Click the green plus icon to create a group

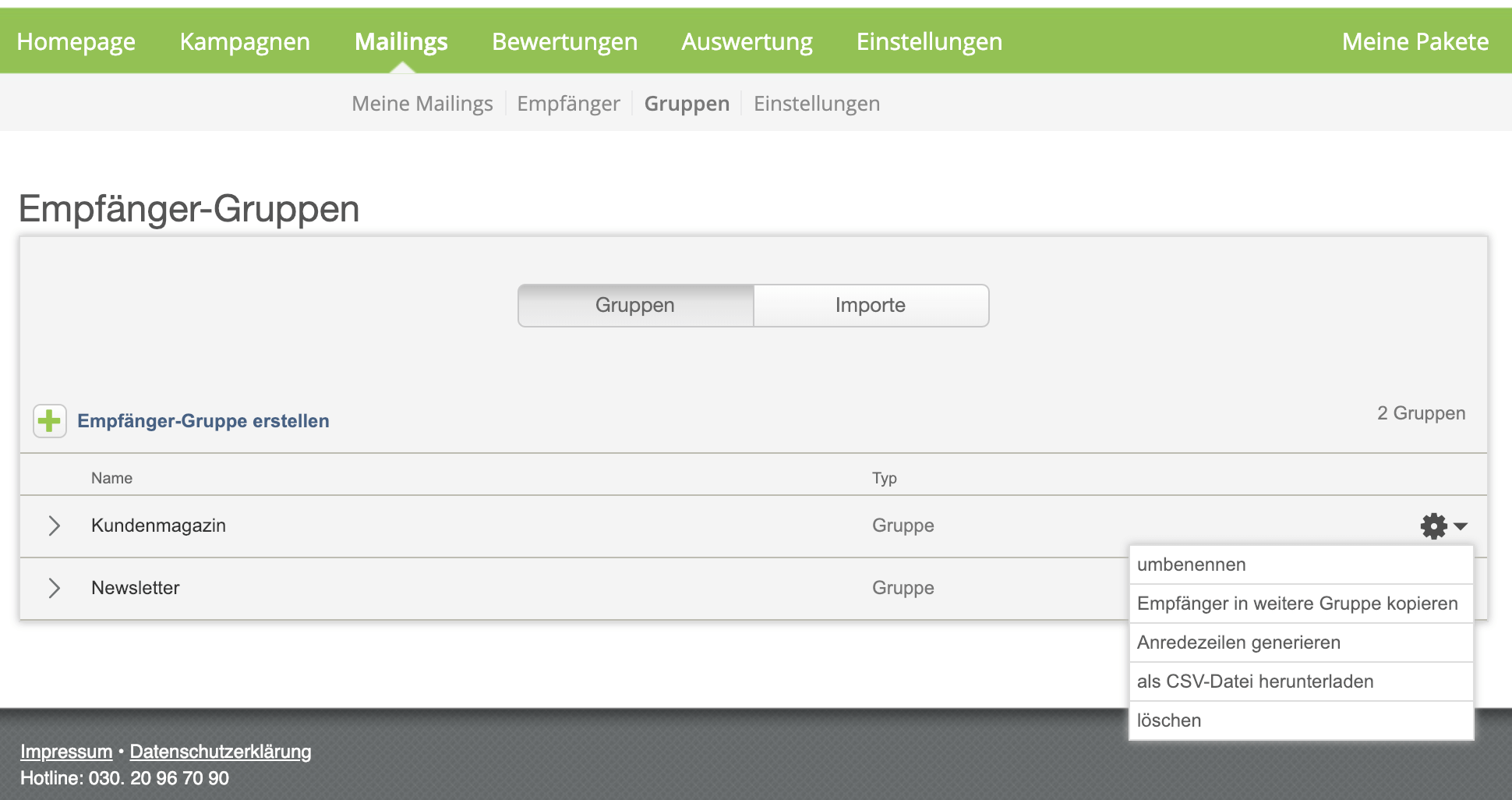pos(49,420)
